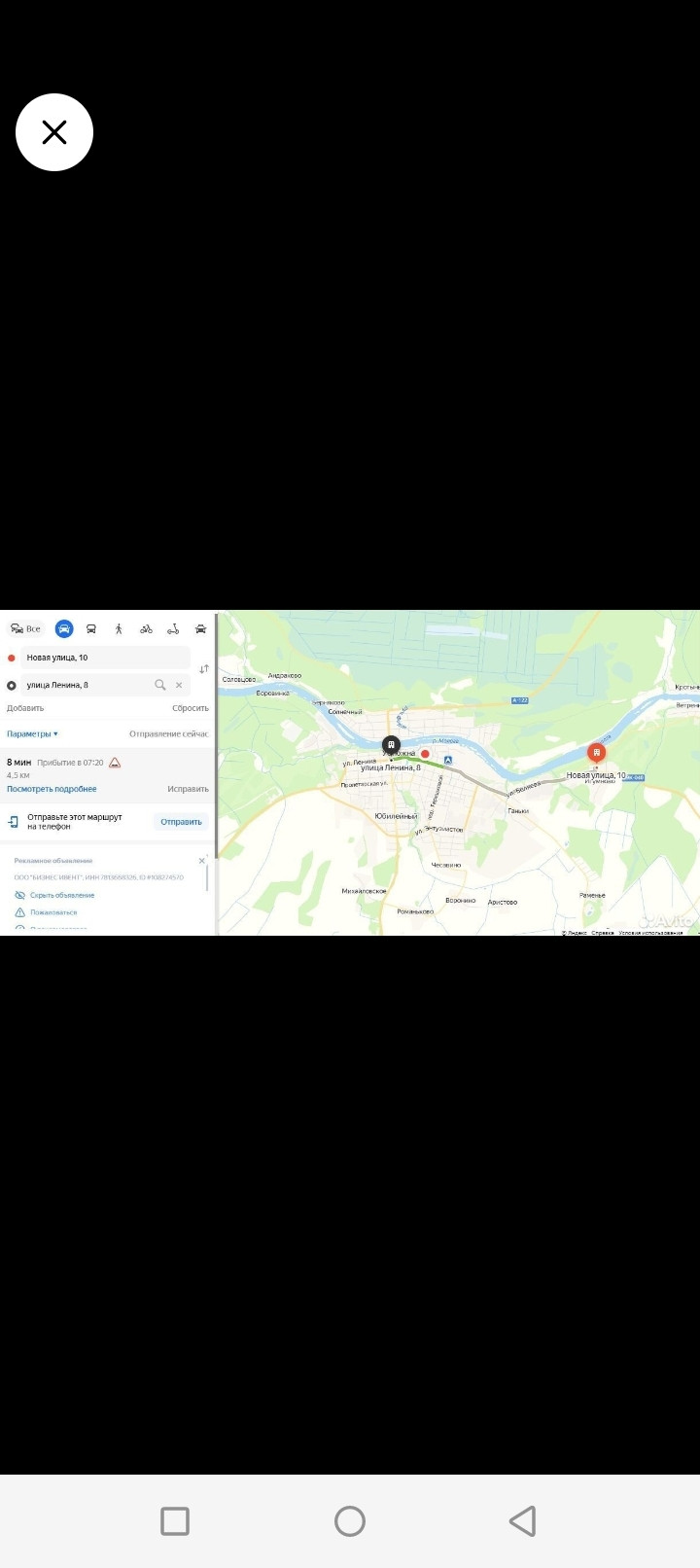Reset the route with Сбросить
Screen dimensions: 700x1568
point(191,708)
